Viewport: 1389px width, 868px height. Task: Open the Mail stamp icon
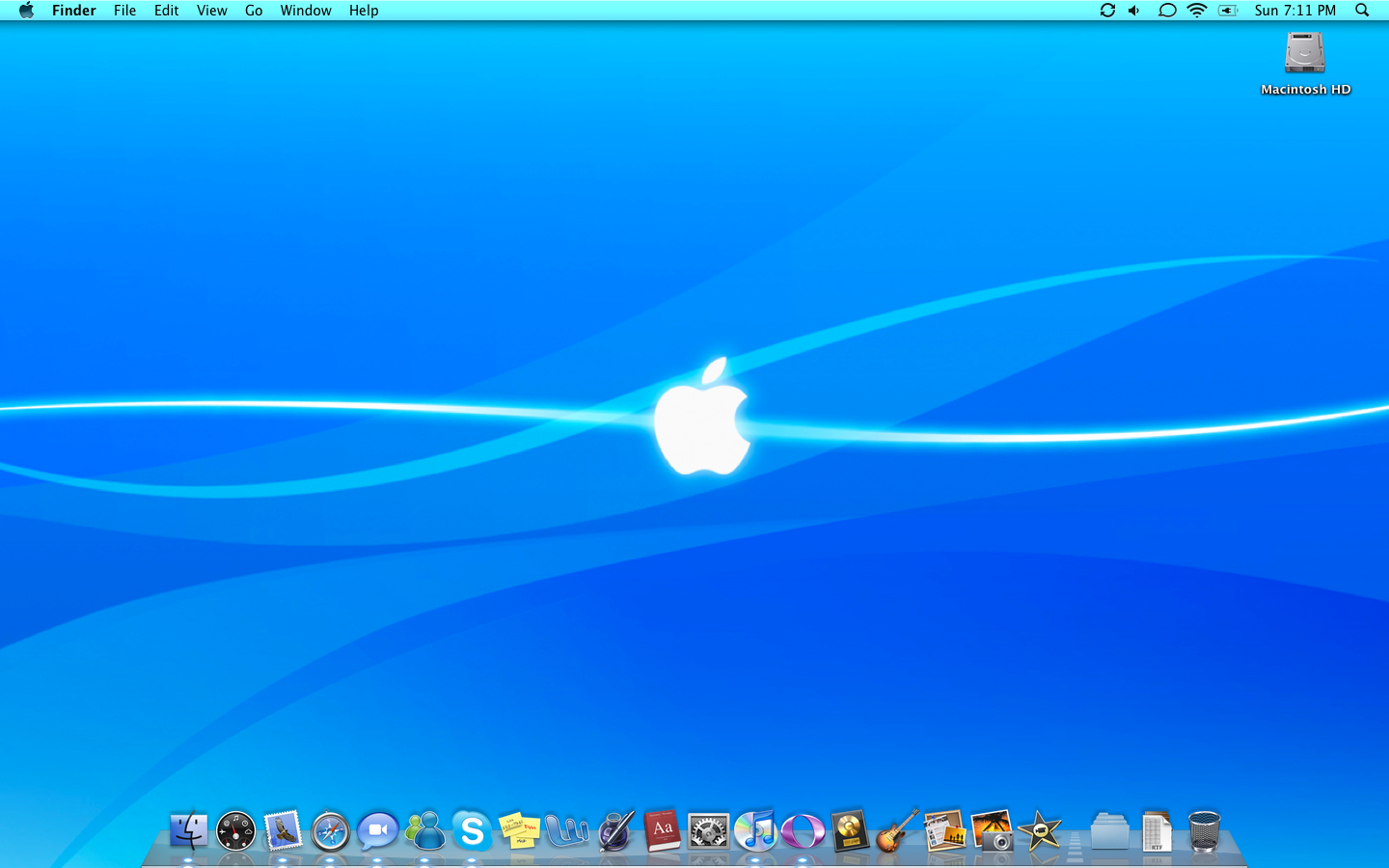(x=284, y=830)
